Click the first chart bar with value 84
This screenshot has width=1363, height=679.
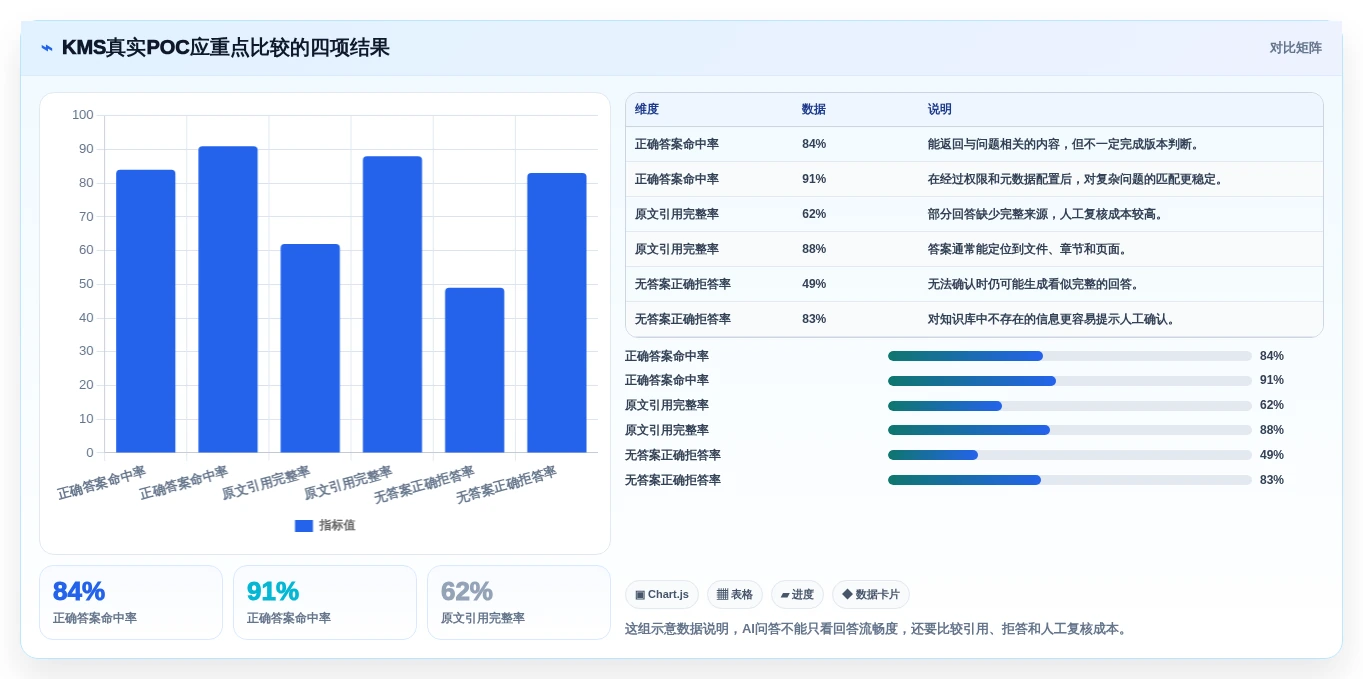[x=146, y=311]
